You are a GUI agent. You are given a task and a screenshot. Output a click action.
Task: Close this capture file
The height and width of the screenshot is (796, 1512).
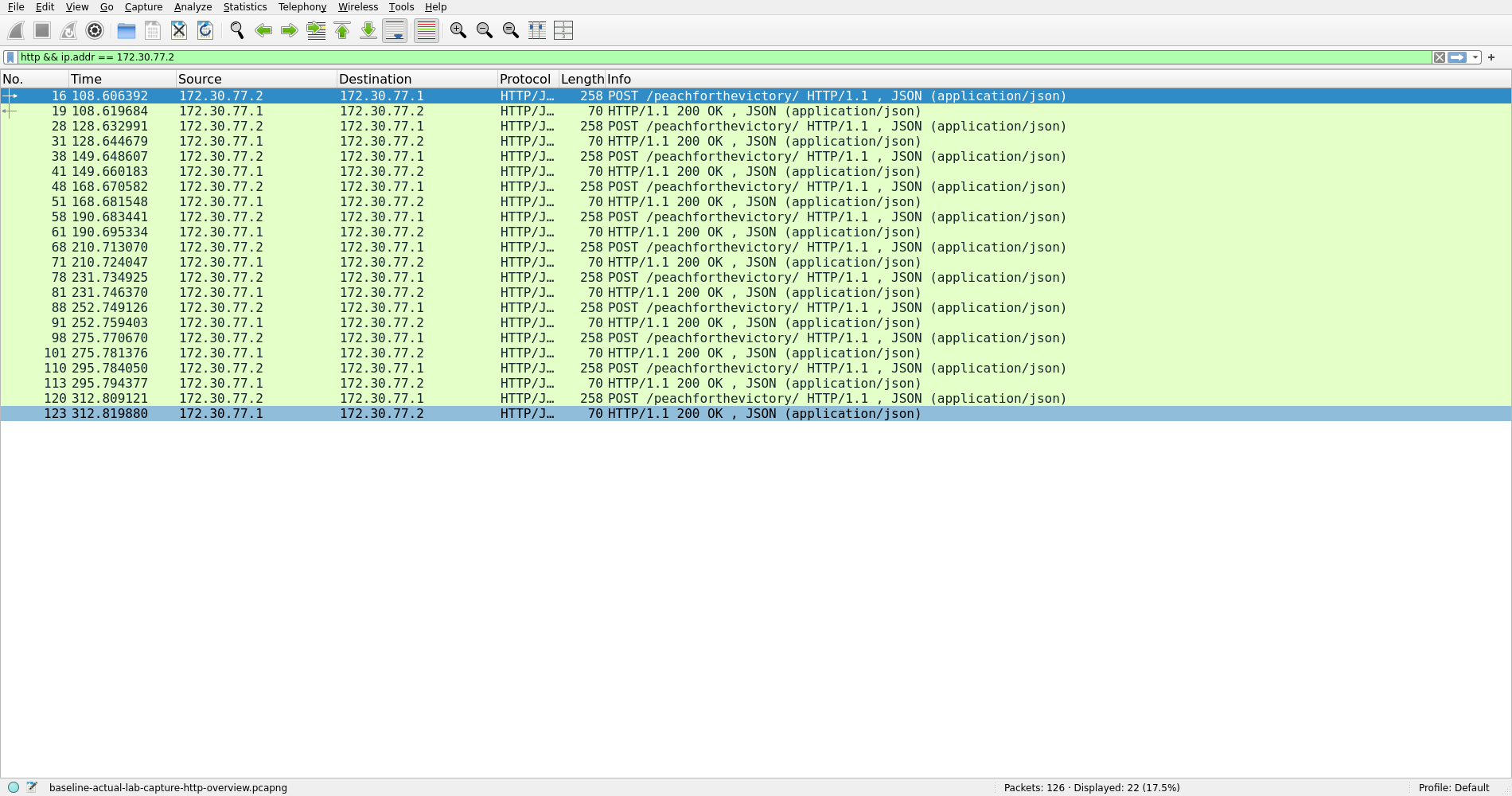(x=179, y=30)
